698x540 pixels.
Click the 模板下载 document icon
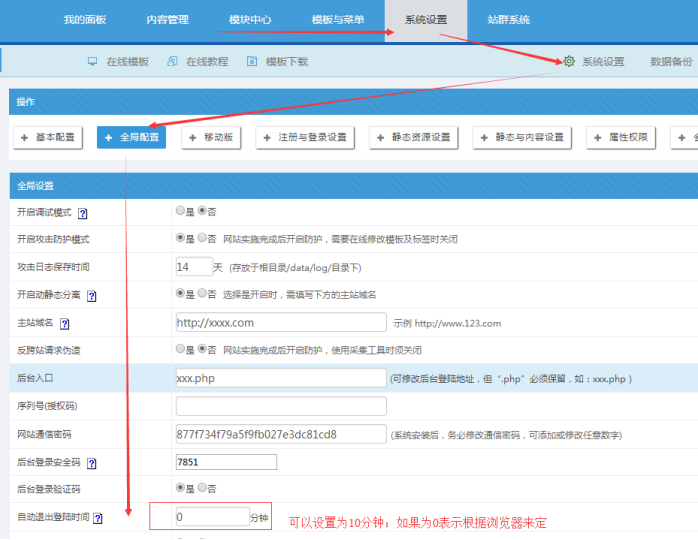coord(252,61)
